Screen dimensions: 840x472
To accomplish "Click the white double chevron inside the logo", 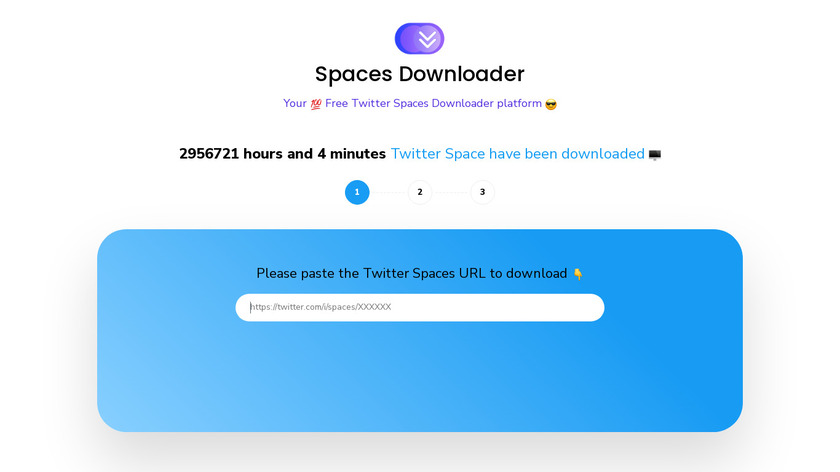I will click(x=428, y=39).
